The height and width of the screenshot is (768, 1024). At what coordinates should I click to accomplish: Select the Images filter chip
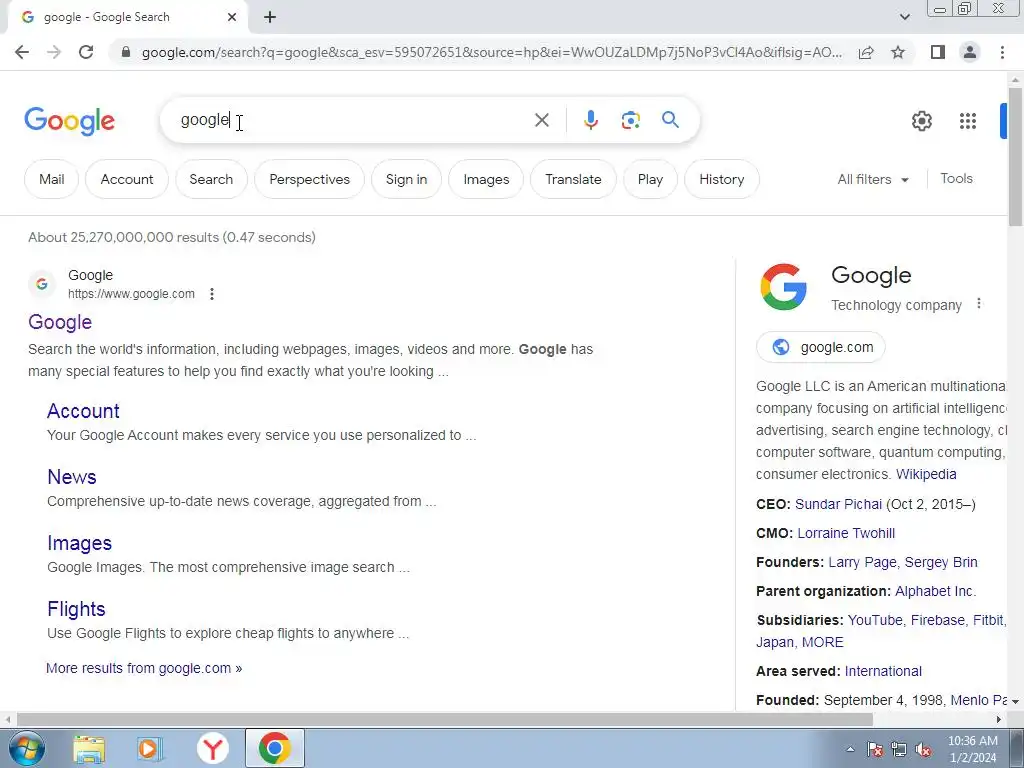486,179
